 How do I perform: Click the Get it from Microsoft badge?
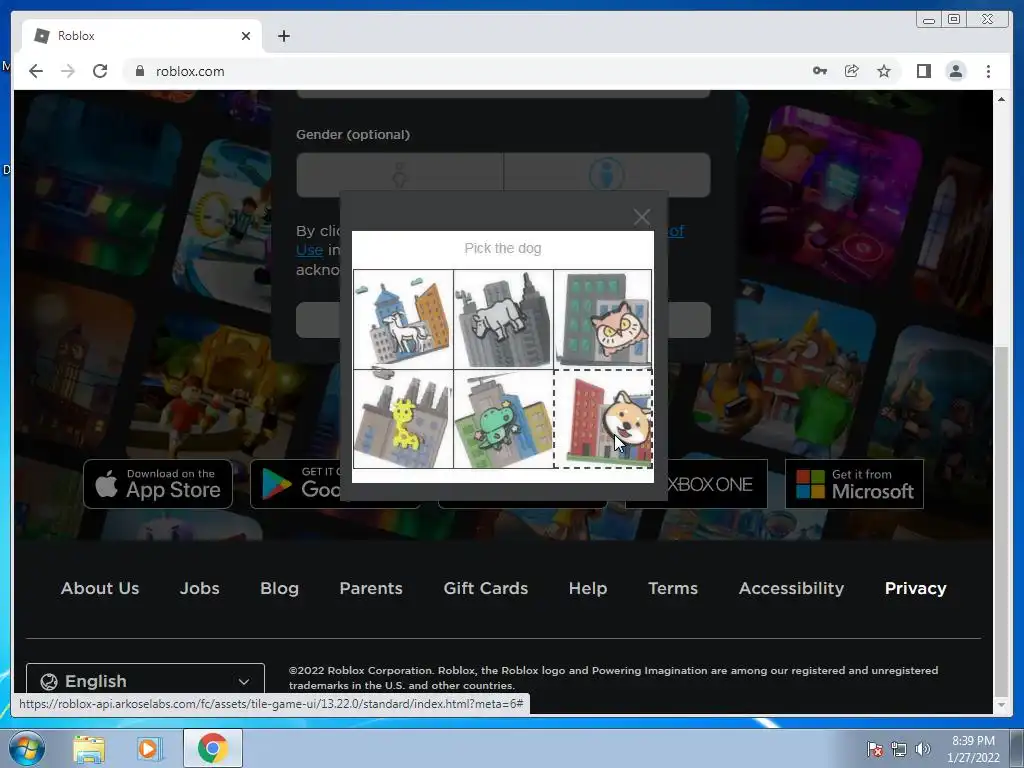pyautogui.click(x=854, y=484)
